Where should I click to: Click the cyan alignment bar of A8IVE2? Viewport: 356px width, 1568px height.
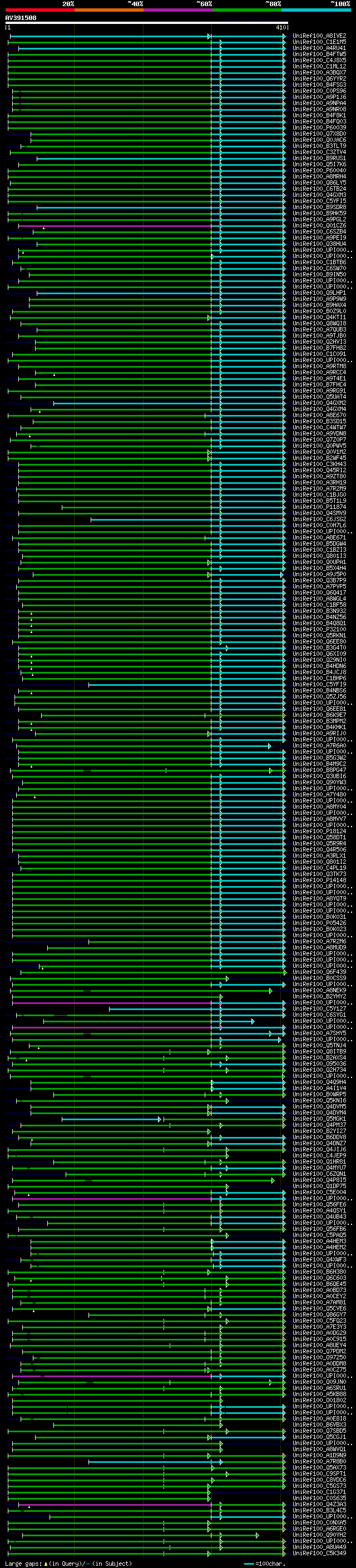click(147, 37)
